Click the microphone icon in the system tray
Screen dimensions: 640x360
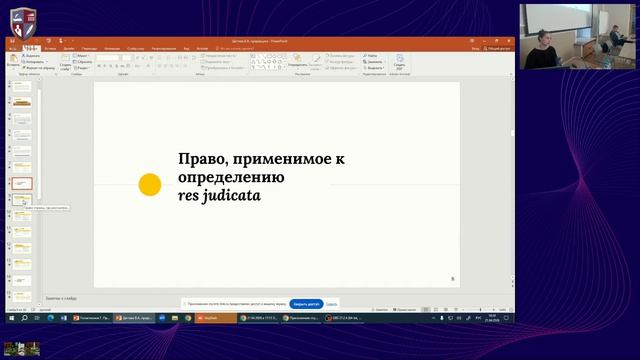pos(442,318)
